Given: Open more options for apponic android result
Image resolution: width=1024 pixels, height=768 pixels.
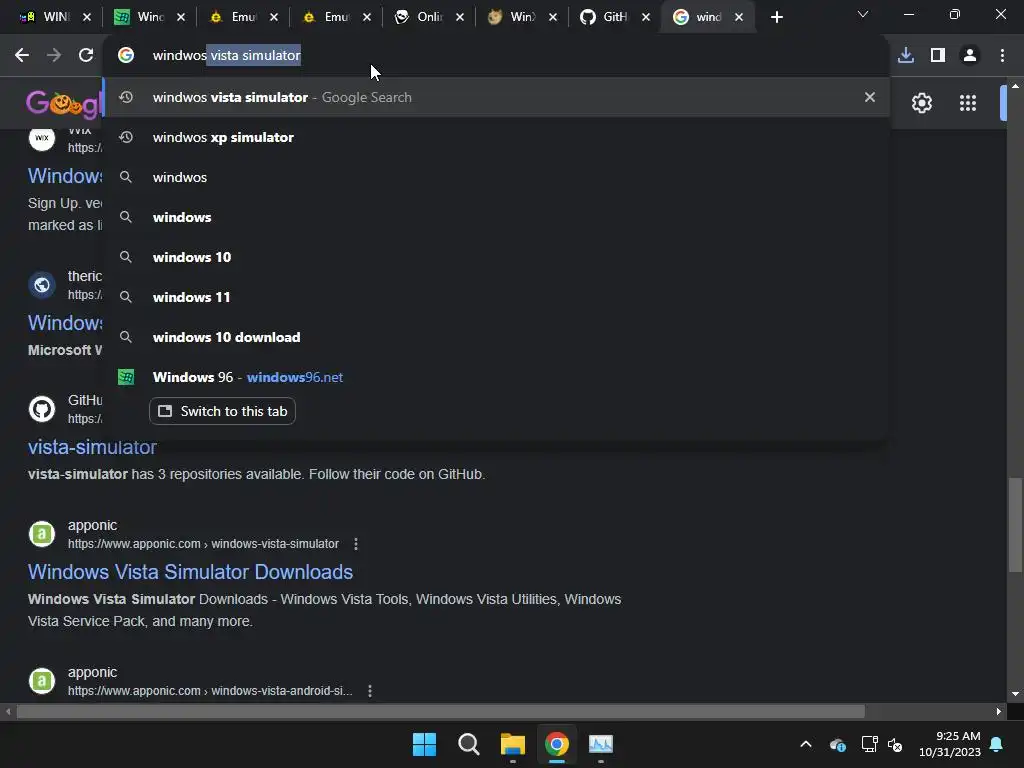Looking at the screenshot, I should (x=370, y=691).
